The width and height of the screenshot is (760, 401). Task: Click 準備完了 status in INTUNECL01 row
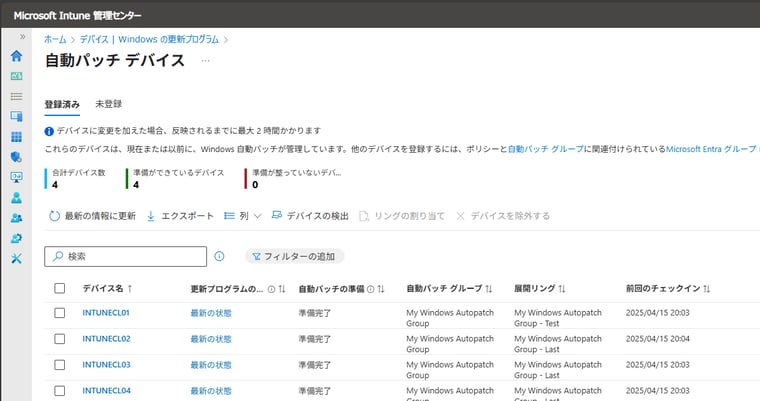(x=315, y=313)
